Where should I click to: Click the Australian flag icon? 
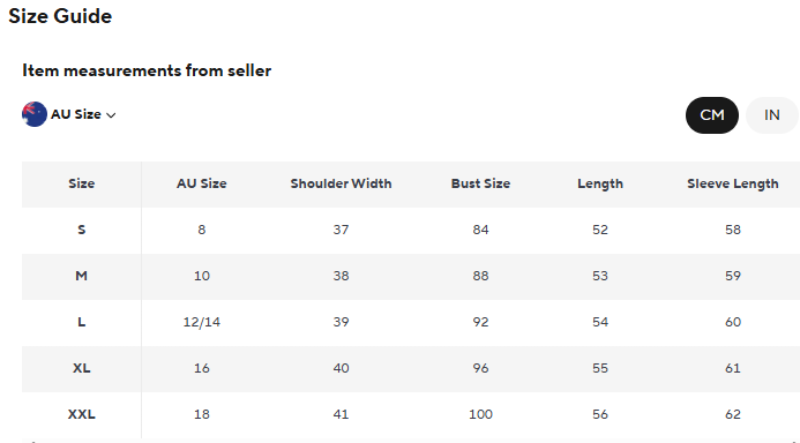click(34, 114)
